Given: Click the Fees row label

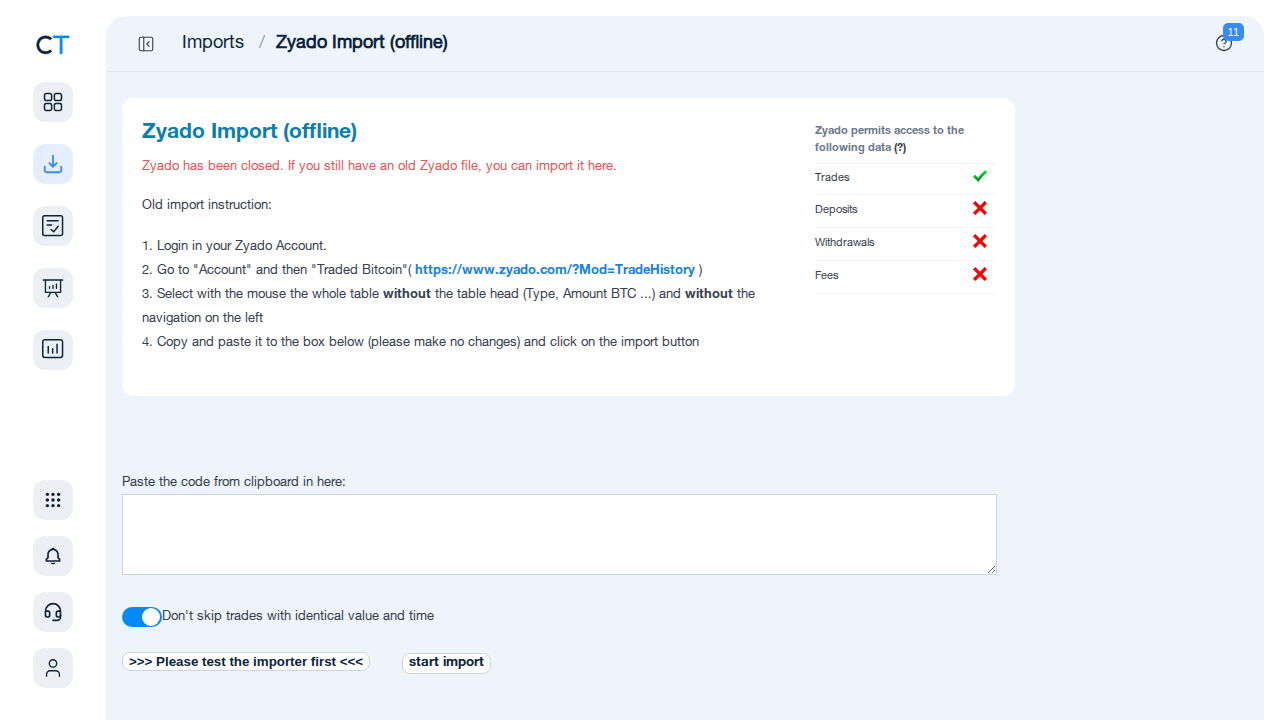Looking at the screenshot, I should coord(827,275).
